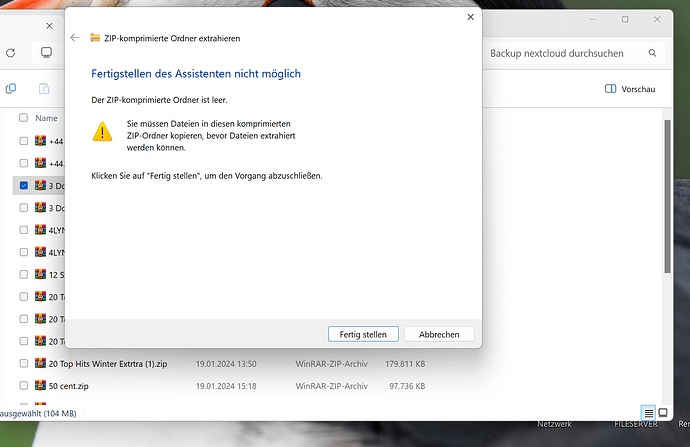Sort by the Name column header
This screenshot has height=447, width=690.
tap(46, 118)
